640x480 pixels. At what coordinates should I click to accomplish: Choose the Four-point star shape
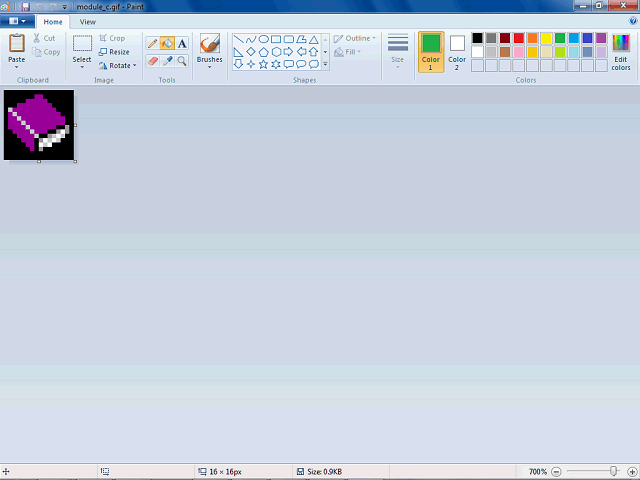251,64
